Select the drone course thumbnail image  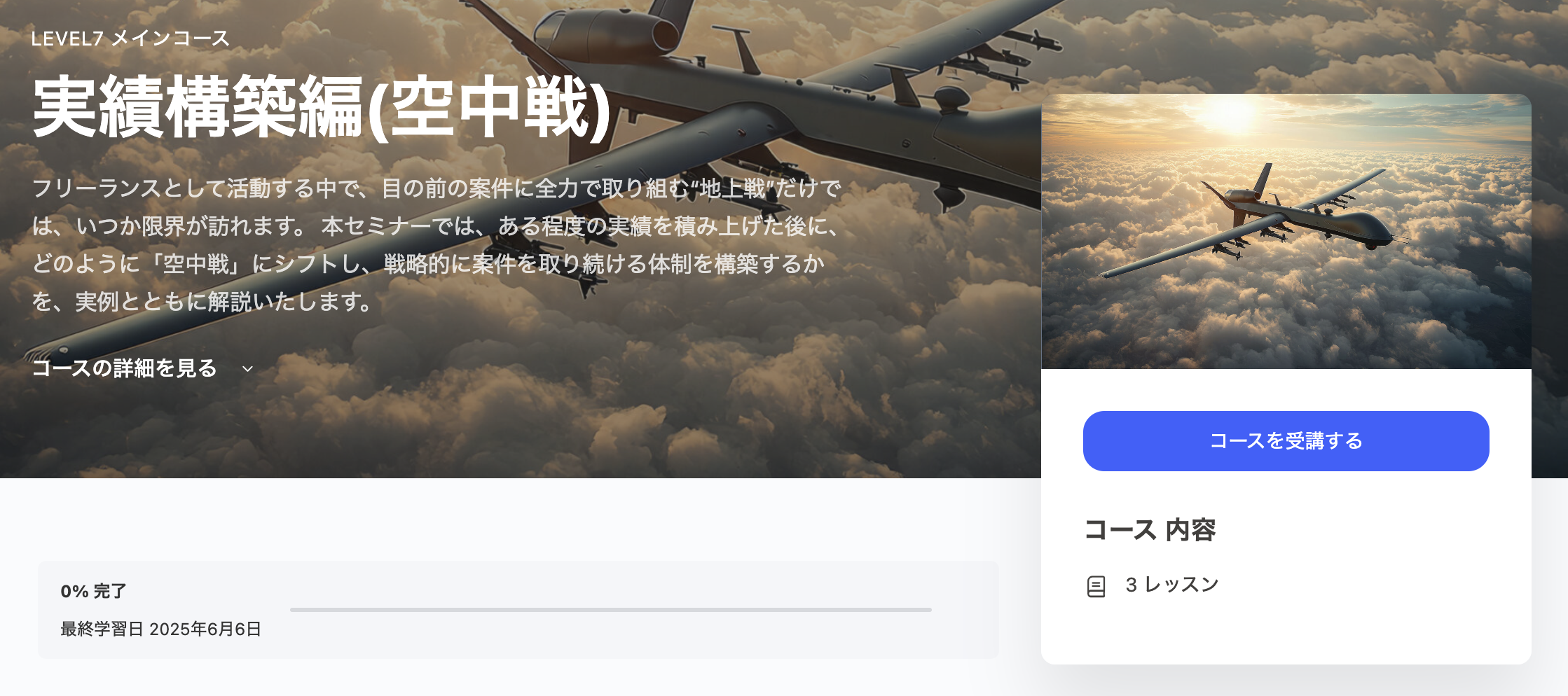(1286, 232)
